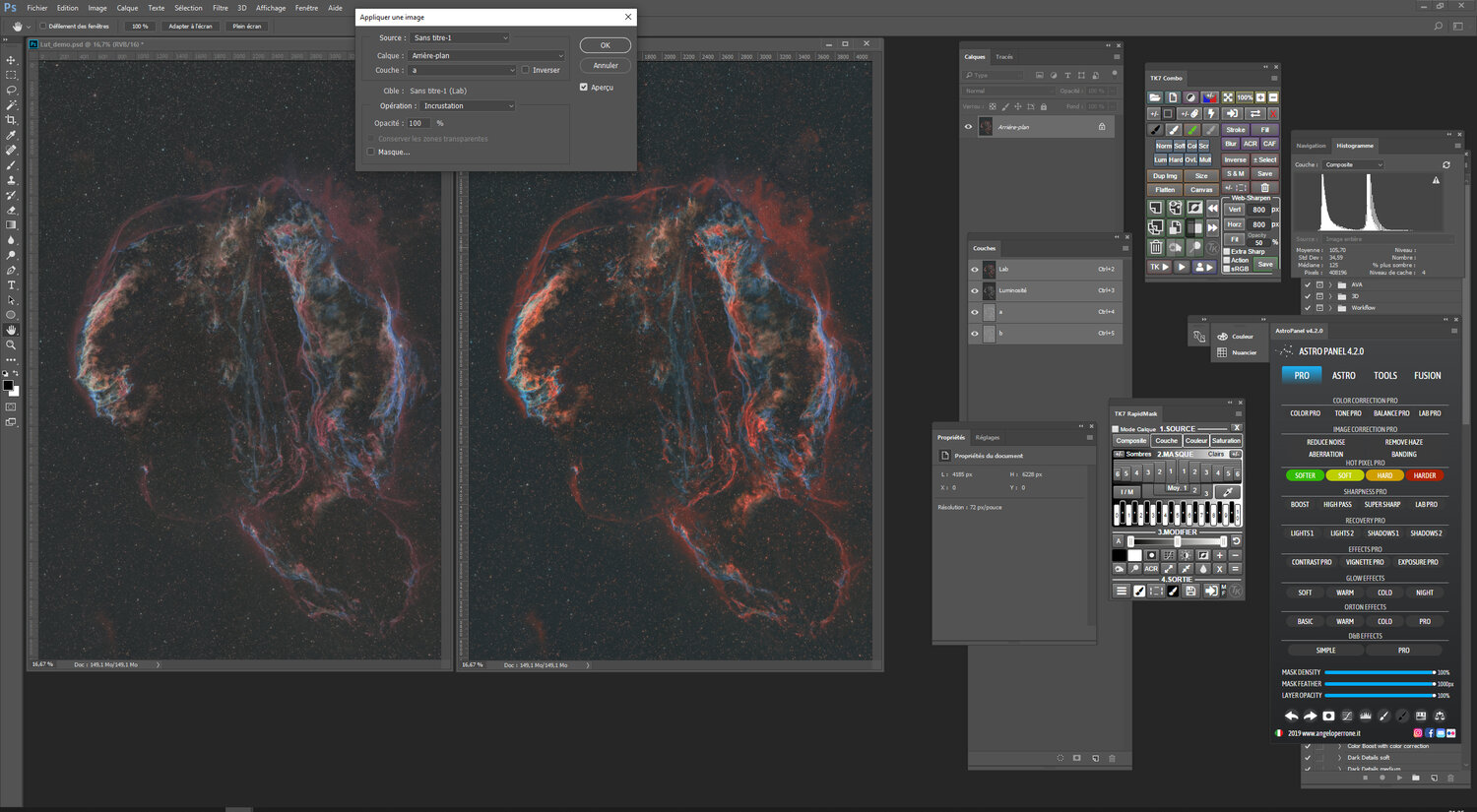This screenshot has height=812, width=1477.
Task: Hide the Arrière-plan layer with its eye icon
Action: pos(968,126)
